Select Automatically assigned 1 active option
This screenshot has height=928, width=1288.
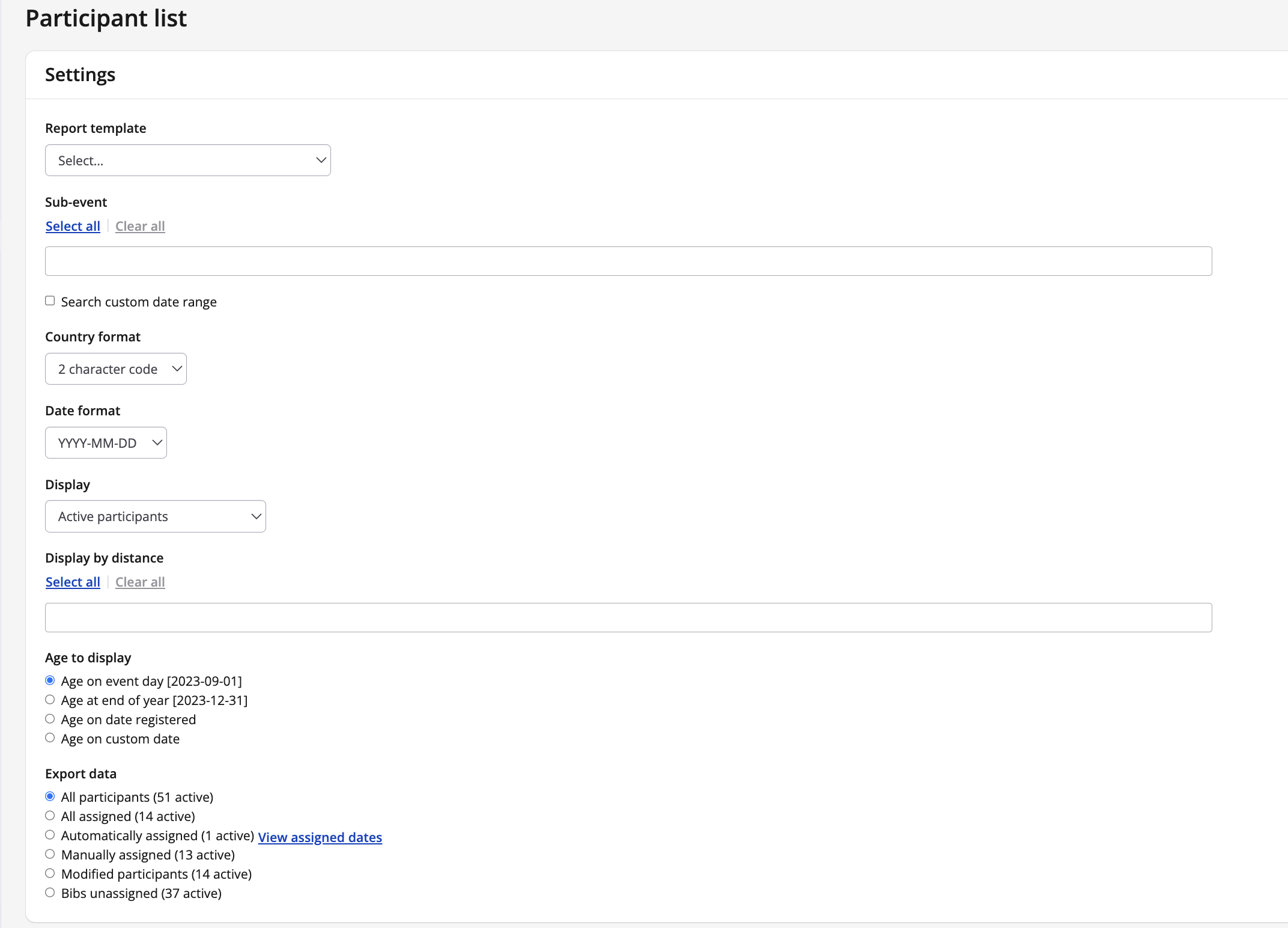point(50,835)
